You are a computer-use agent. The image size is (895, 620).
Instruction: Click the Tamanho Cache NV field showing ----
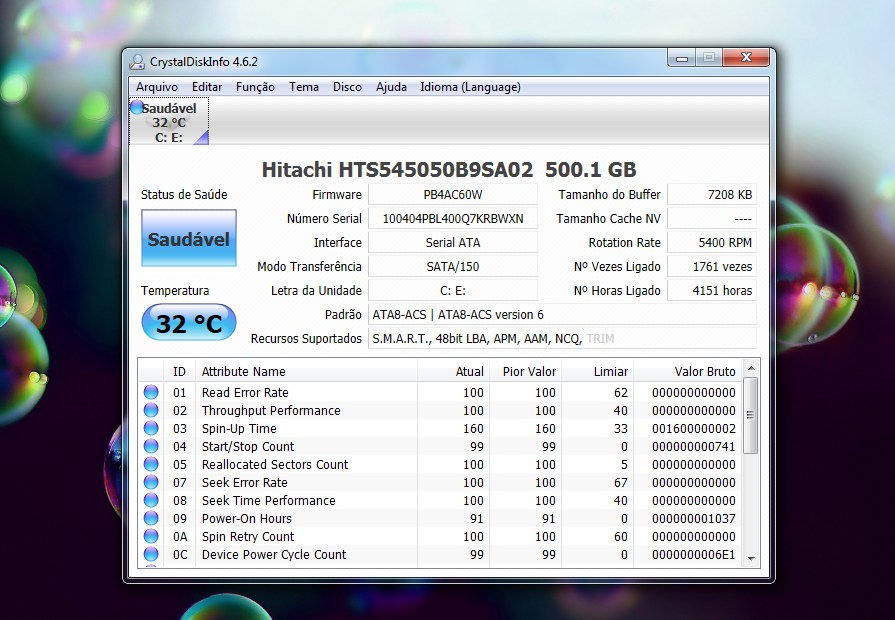(x=712, y=219)
